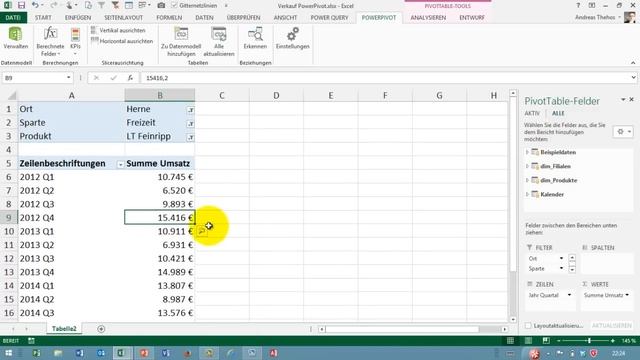Insert function using the fx icon
This screenshot has height=360, width=640.
point(130,78)
